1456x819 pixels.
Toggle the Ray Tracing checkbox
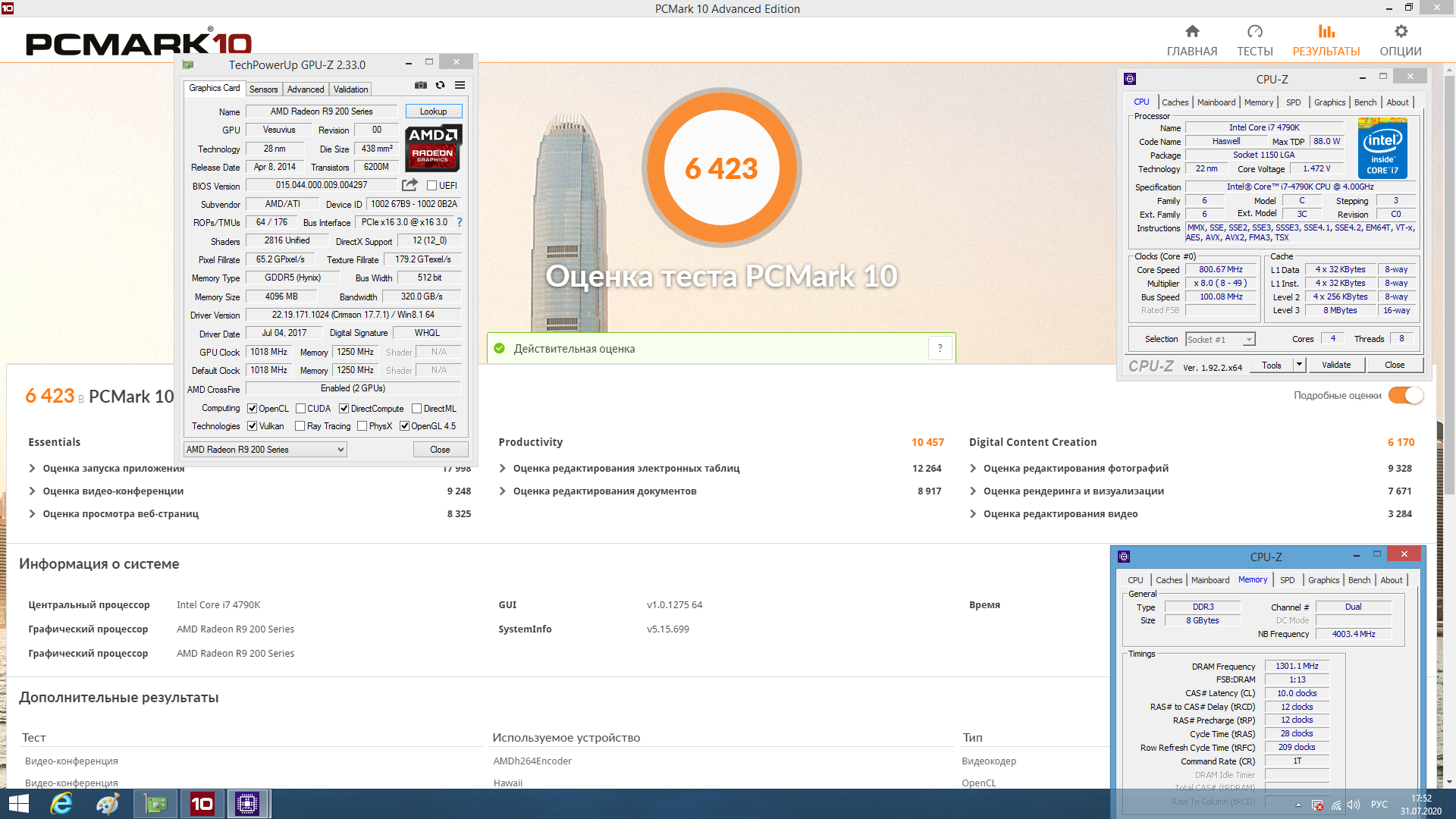300,426
